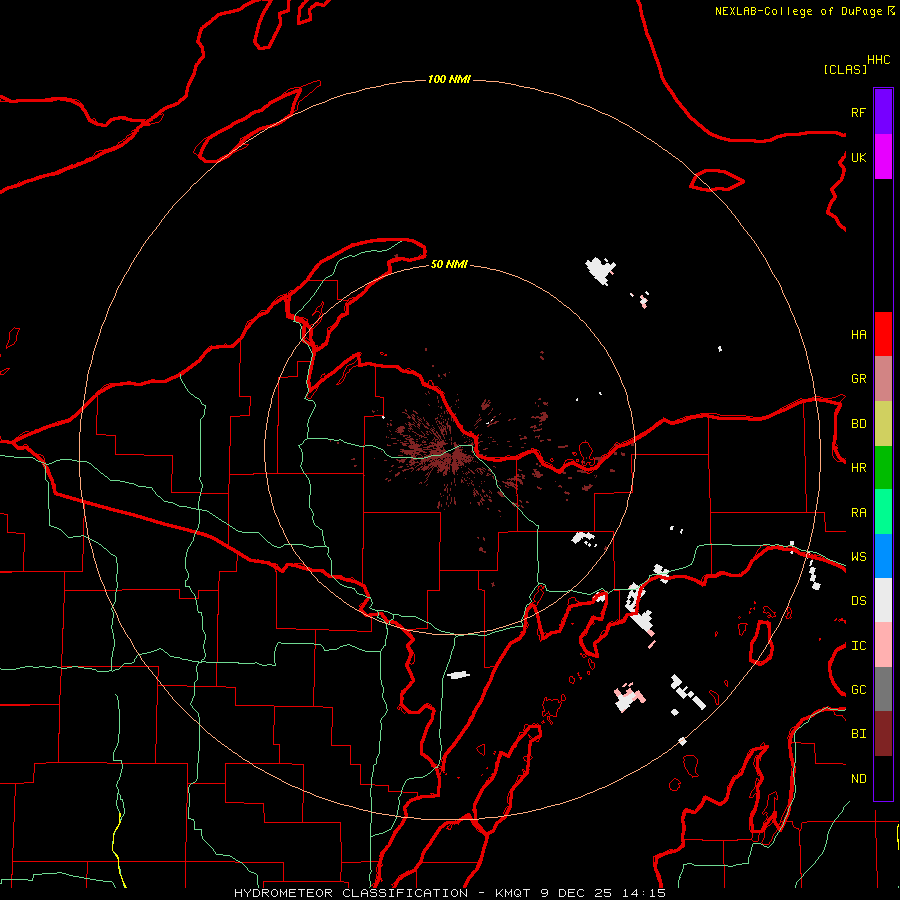Click the IC pink legend swatch
Viewport: 900px width, 900px height.
[883, 645]
